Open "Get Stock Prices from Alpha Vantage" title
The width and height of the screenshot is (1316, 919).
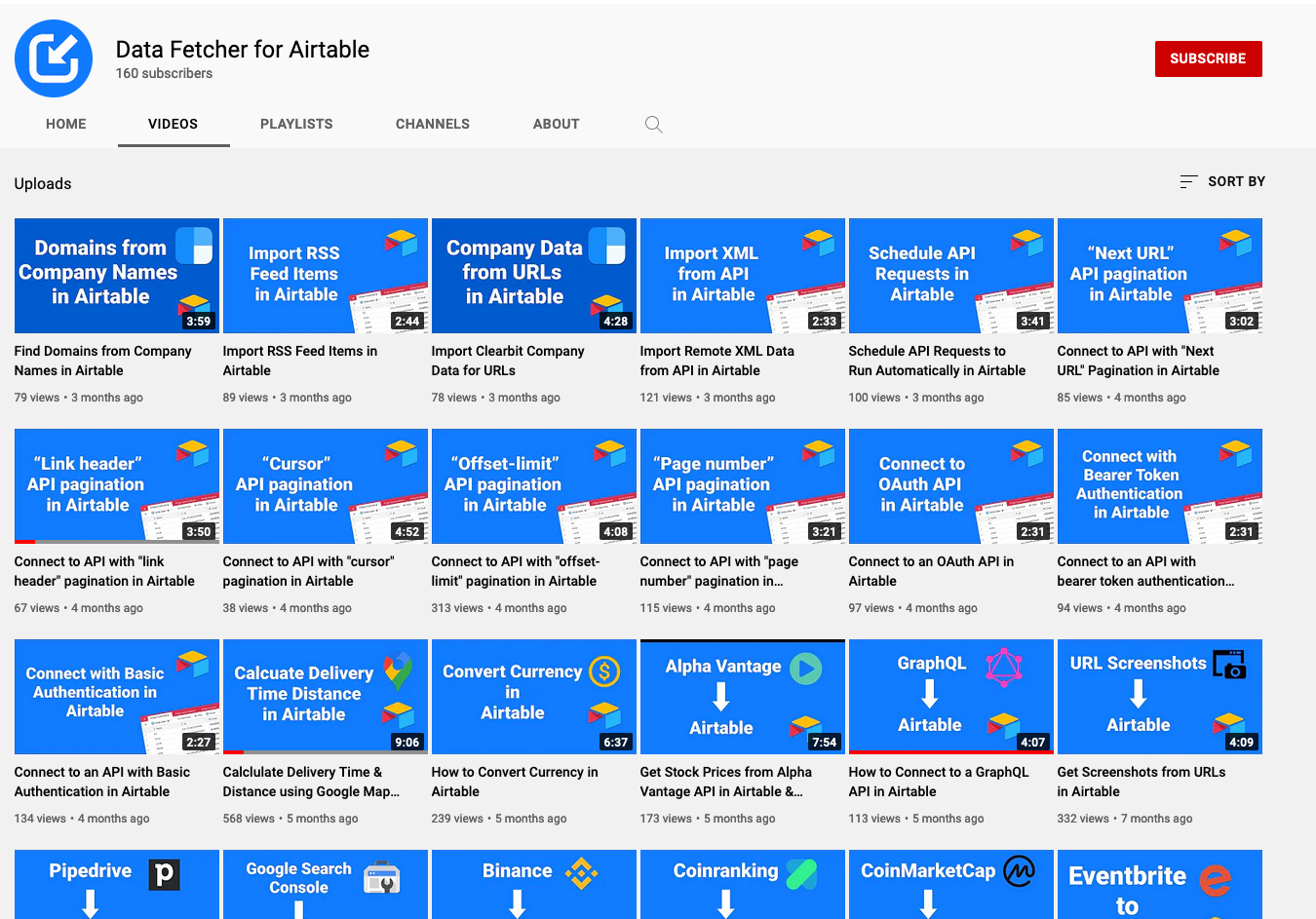pos(726,782)
